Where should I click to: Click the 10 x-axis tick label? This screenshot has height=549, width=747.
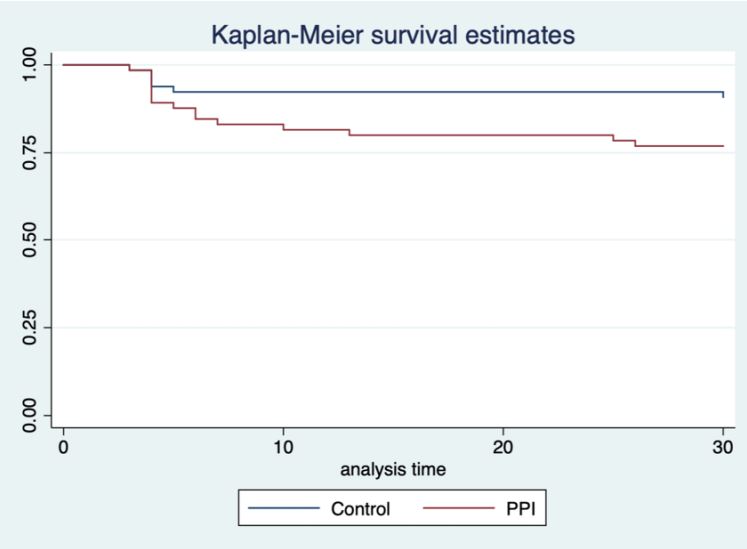(x=283, y=445)
